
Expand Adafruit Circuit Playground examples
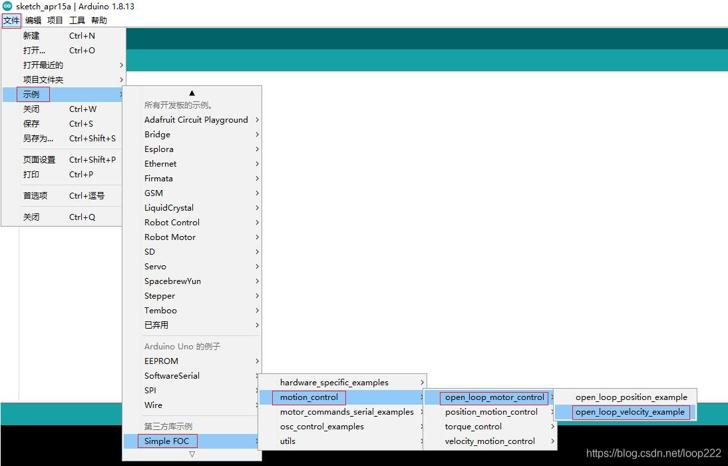tap(192, 120)
